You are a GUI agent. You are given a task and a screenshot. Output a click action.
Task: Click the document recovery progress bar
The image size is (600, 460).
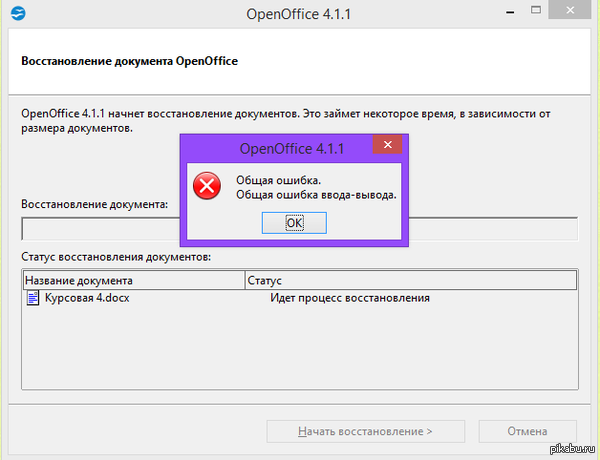point(100,229)
